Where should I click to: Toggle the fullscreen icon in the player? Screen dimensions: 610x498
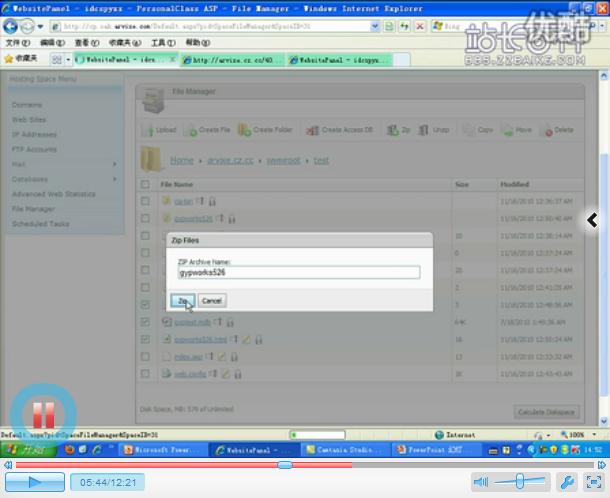coord(593,482)
